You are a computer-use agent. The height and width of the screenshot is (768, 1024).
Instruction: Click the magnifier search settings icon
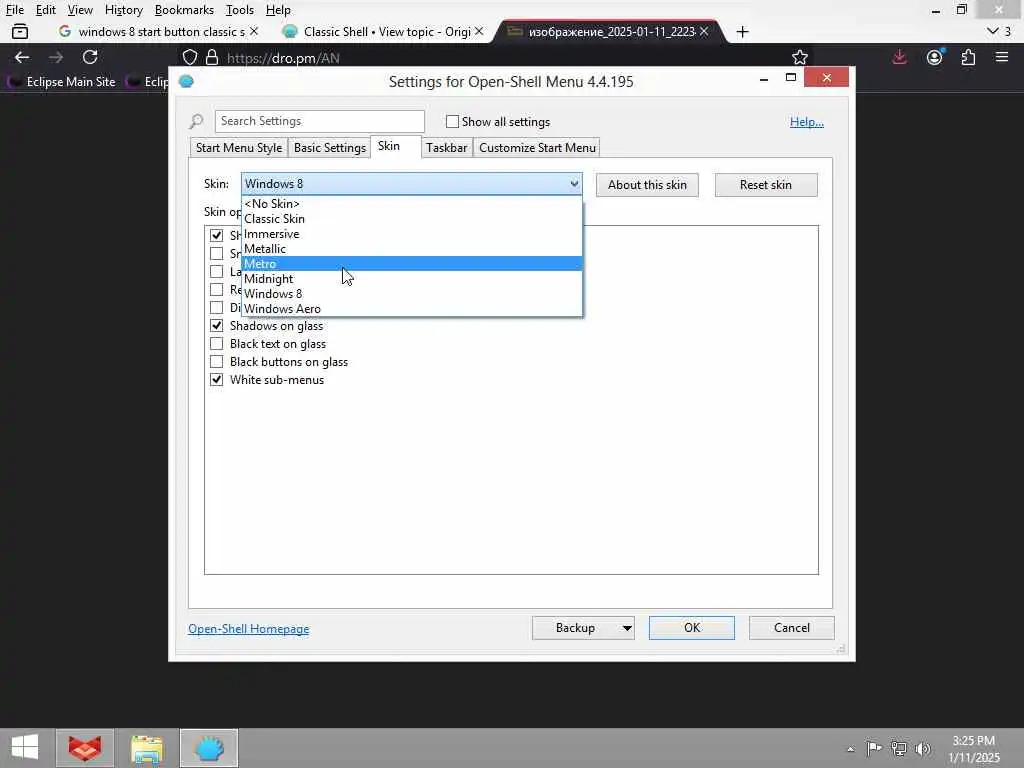[x=196, y=121]
